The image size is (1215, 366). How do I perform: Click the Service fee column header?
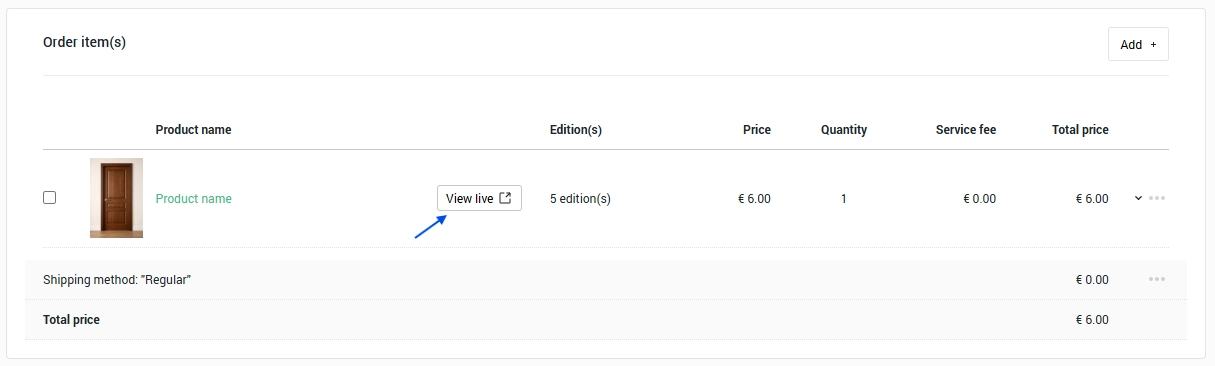966,130
